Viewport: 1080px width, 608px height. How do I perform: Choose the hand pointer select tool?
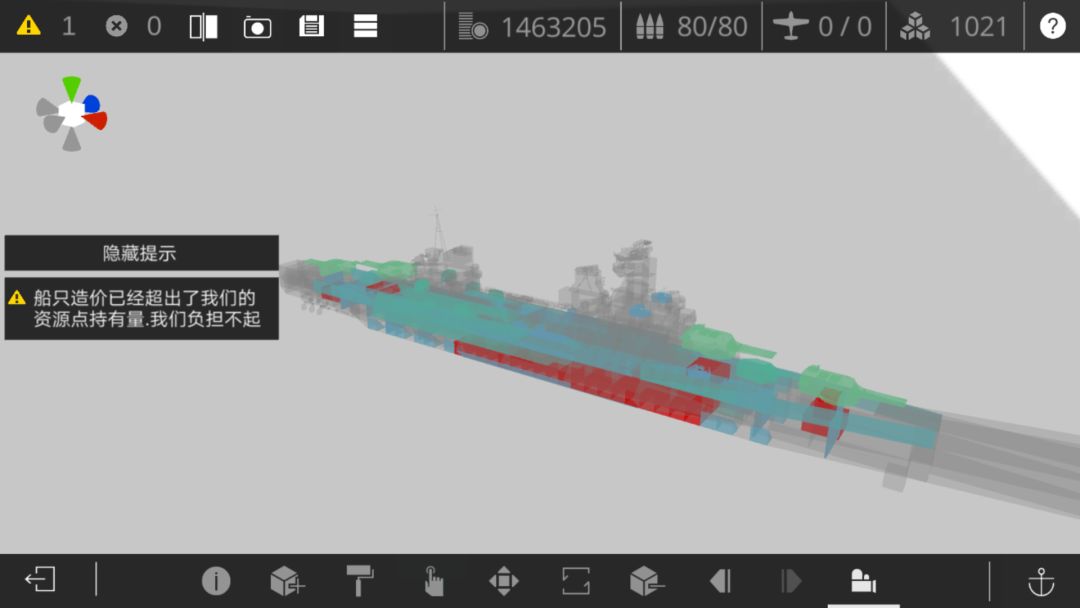tap(433, 580)
